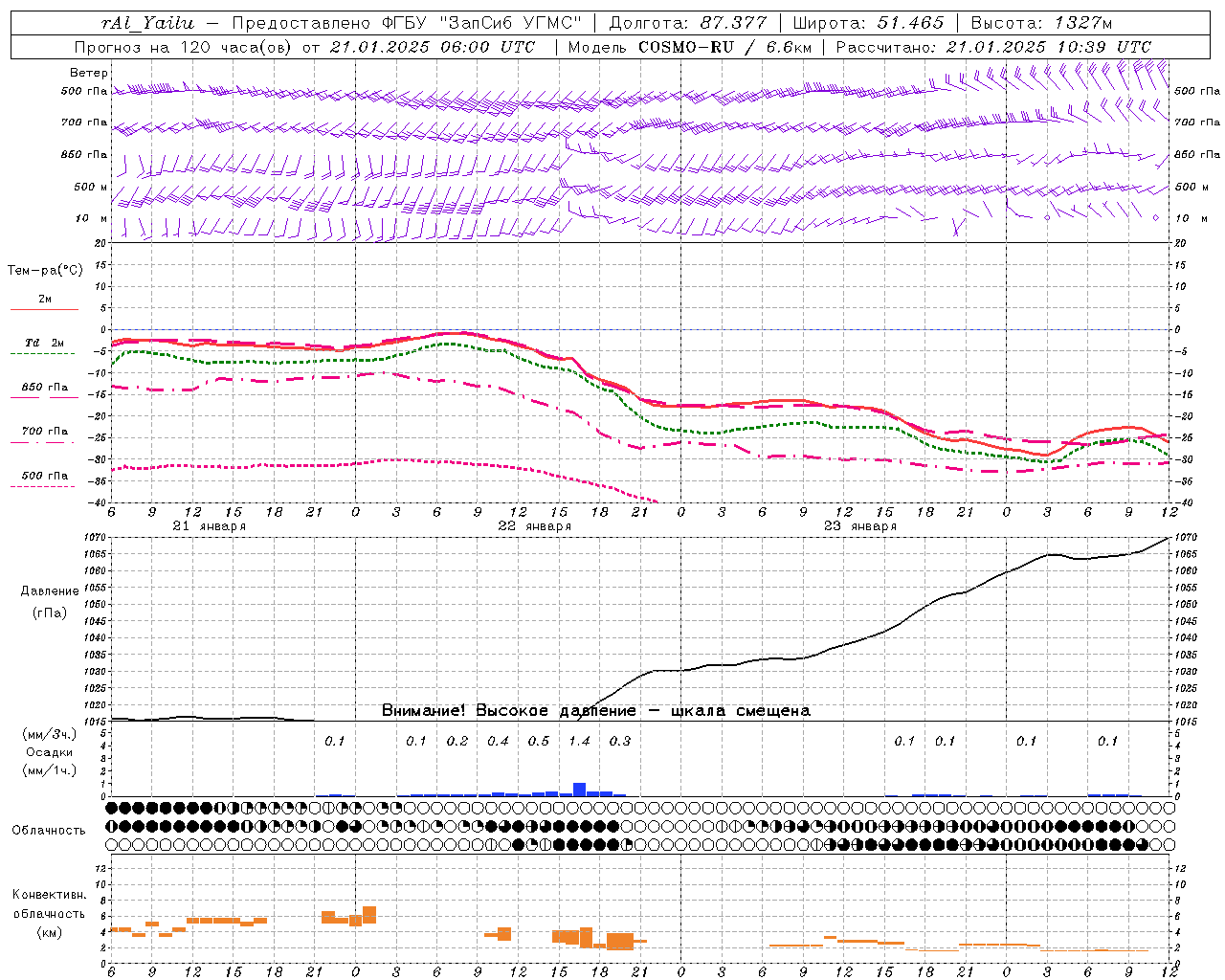Click the Td 2м dew point legend label
Image resolution: width=1225 pixels, height=980 pixels.
45,343
